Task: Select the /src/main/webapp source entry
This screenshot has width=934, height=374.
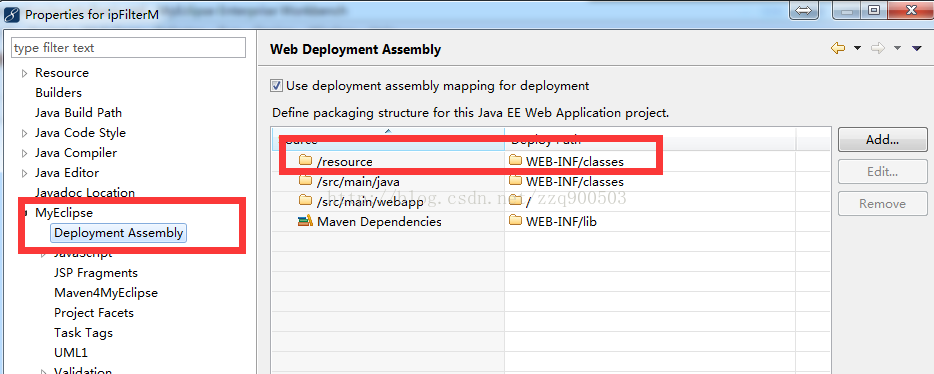Action: click(x=371, y=202)
